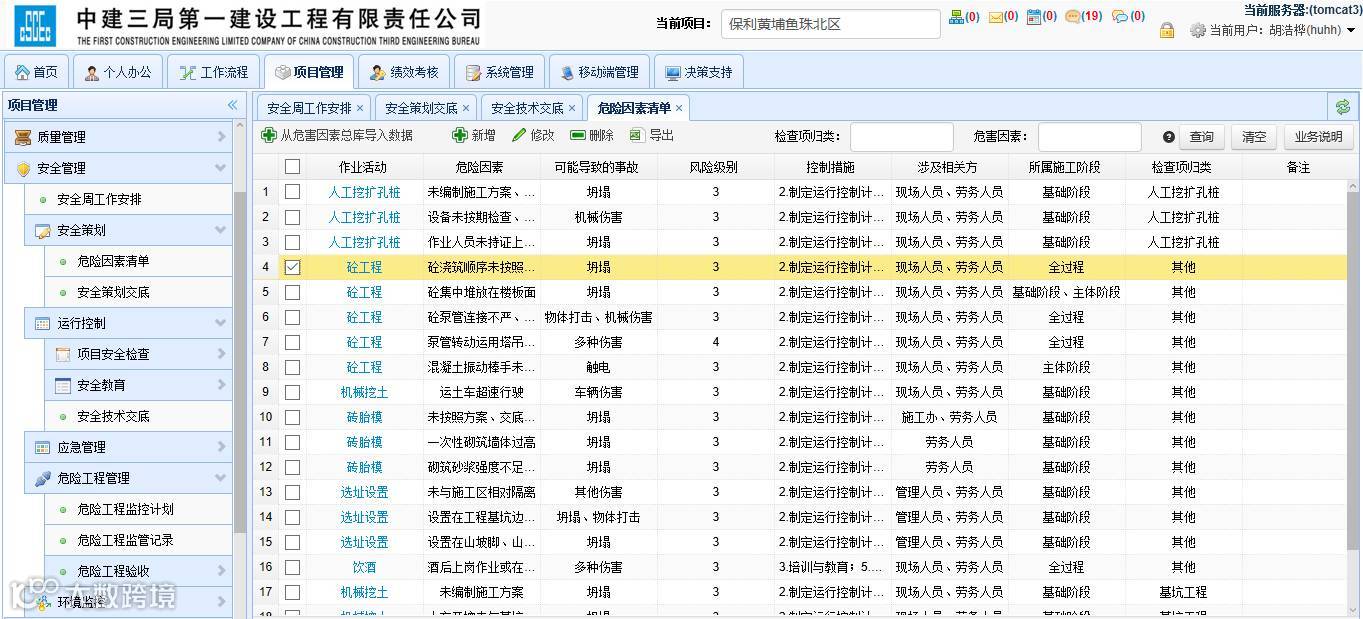Screen dimensions: 1363x619
Task: Click the 安全策划 folder icon
Action: 43,230
